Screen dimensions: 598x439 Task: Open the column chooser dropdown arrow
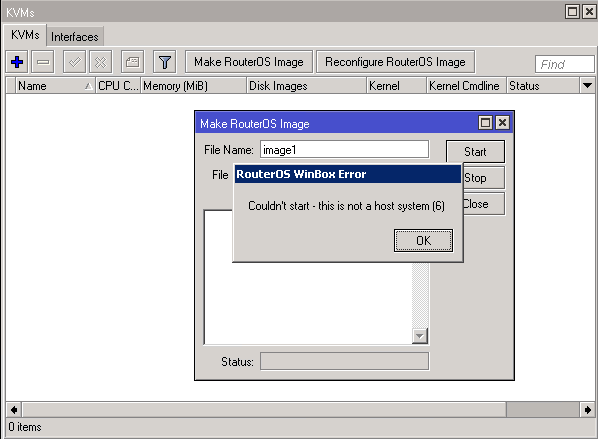(x=587, y=86)
